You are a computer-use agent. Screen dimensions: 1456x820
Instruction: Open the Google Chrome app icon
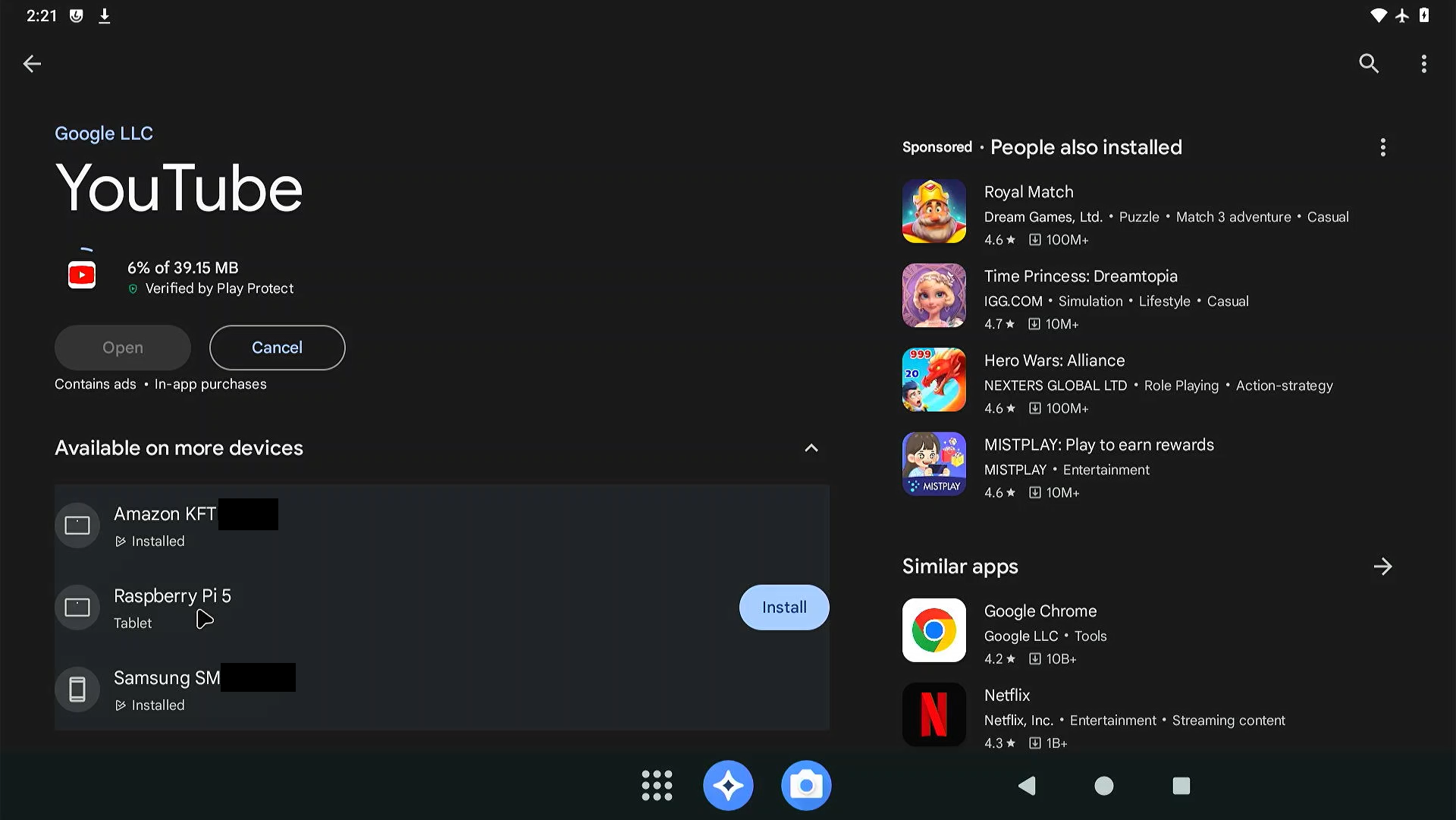tap(934, 630)
